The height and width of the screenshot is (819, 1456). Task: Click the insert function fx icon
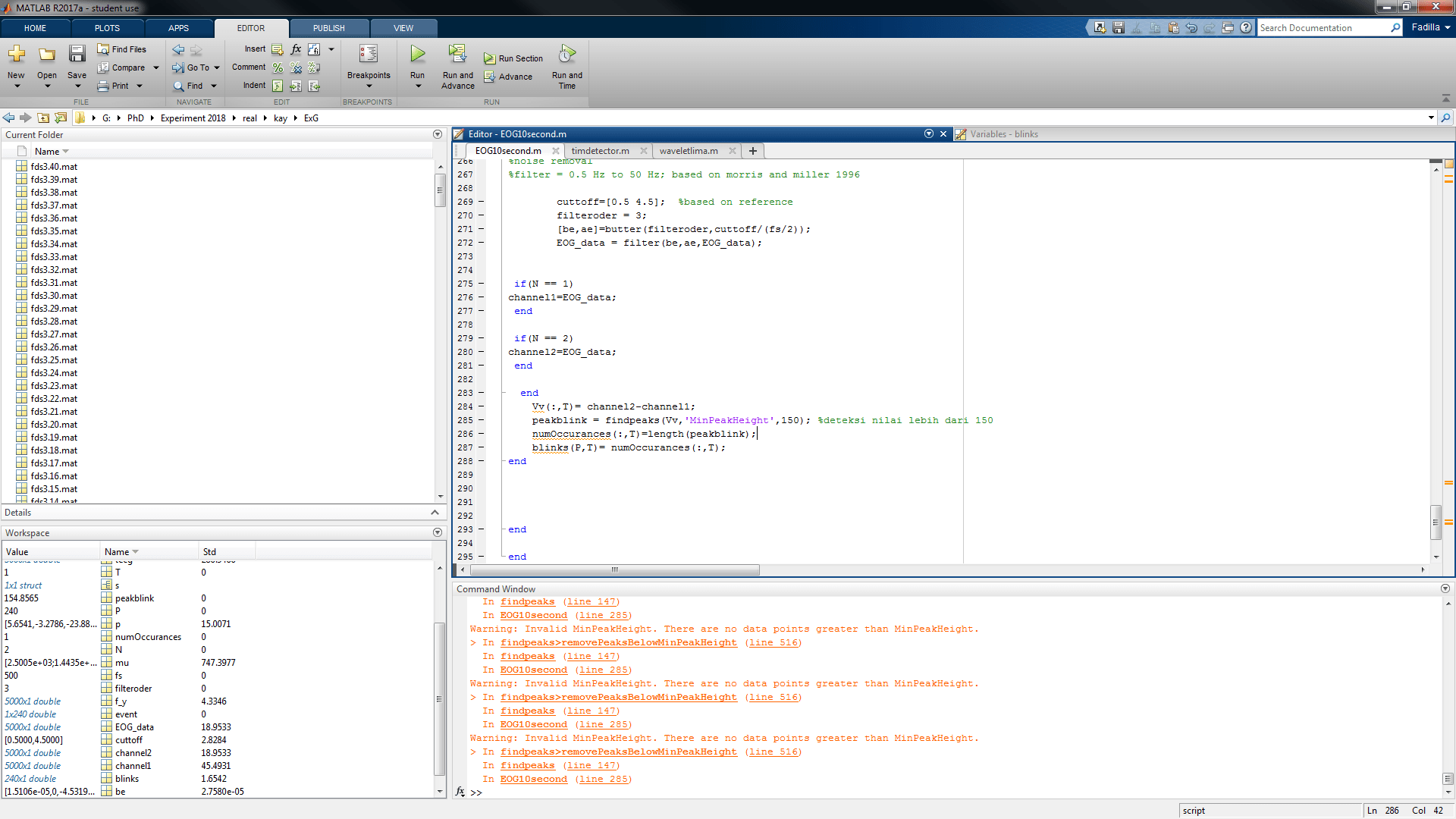(x=296, y=49)
